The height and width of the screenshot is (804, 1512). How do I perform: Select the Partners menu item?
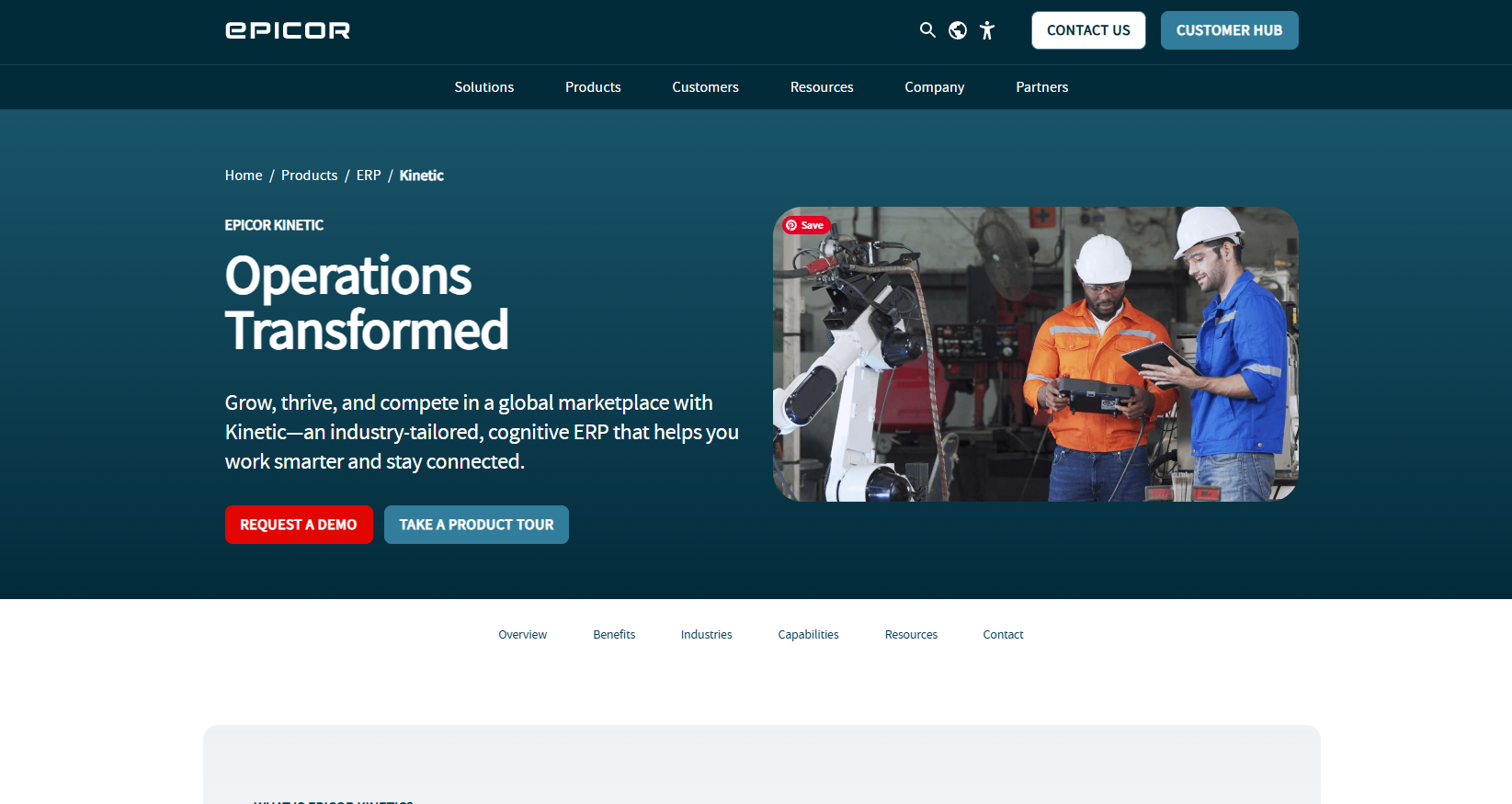coord(1041,87)
